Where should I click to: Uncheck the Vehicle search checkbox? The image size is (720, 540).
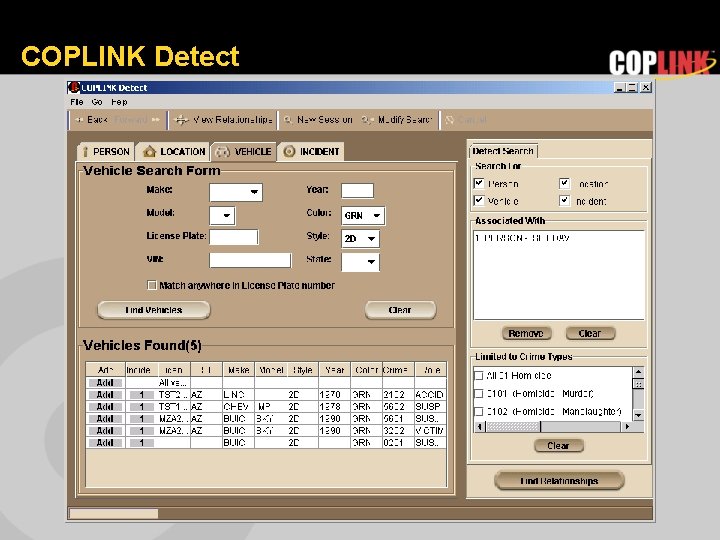click(x=479, y=201)
